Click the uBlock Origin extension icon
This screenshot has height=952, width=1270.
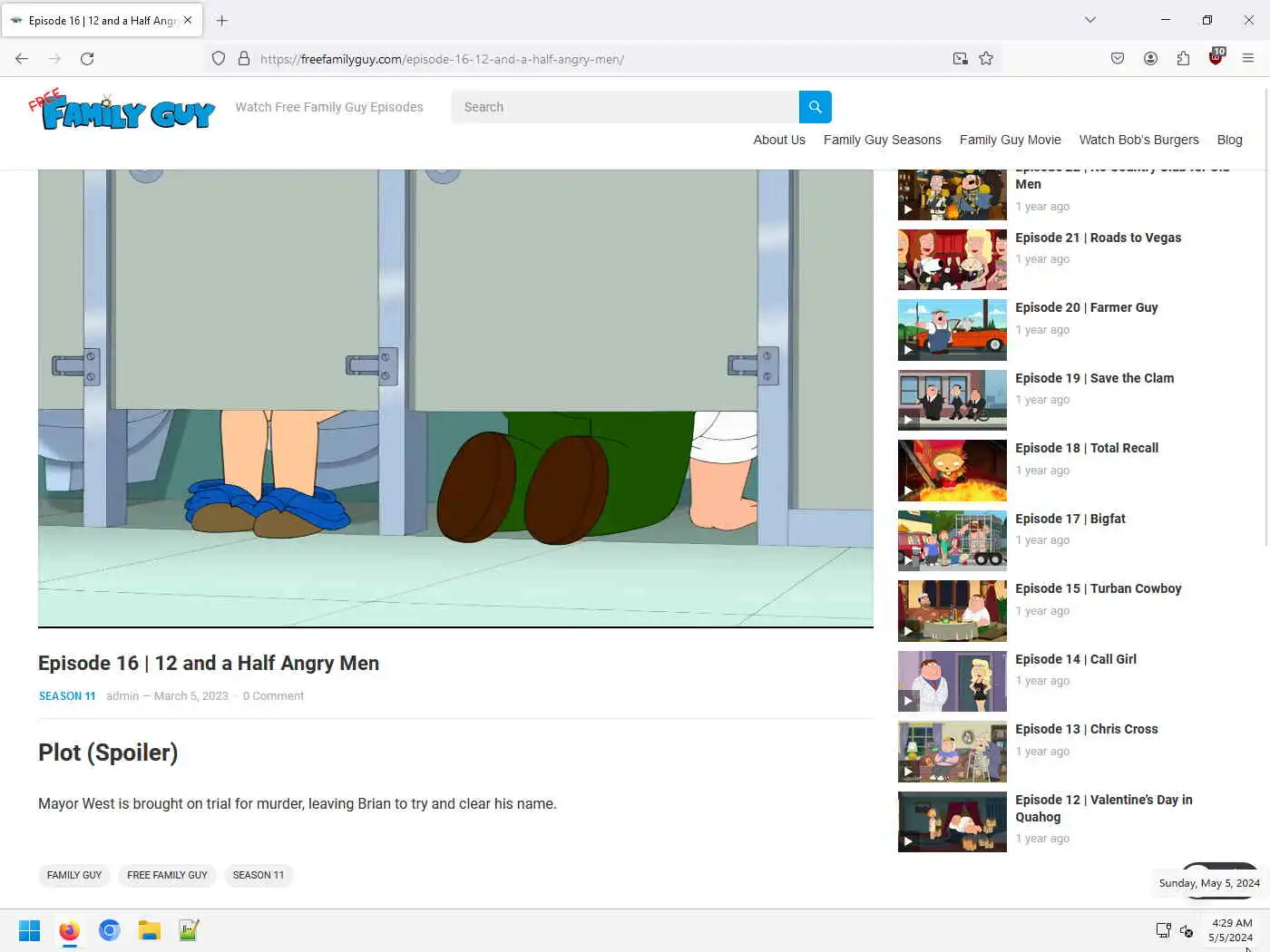(x=1216, y=58)
